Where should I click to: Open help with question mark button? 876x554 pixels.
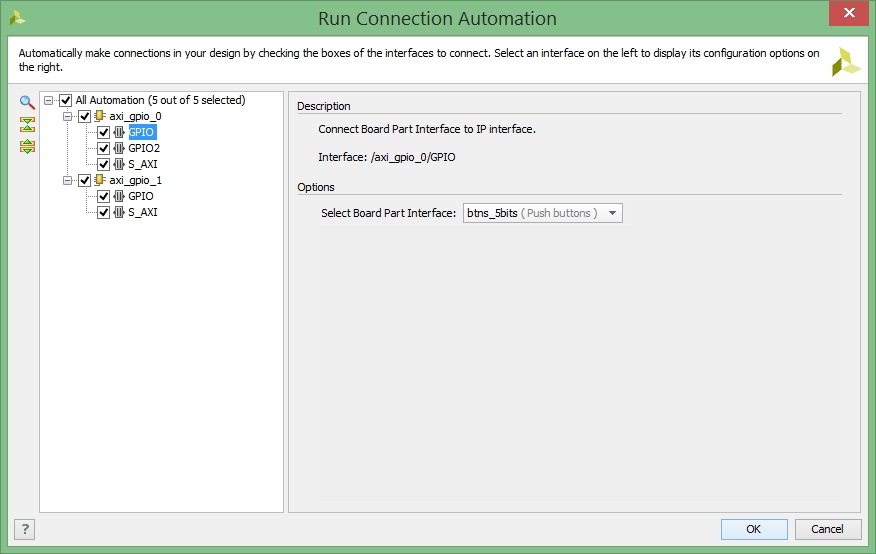[25, 529]
